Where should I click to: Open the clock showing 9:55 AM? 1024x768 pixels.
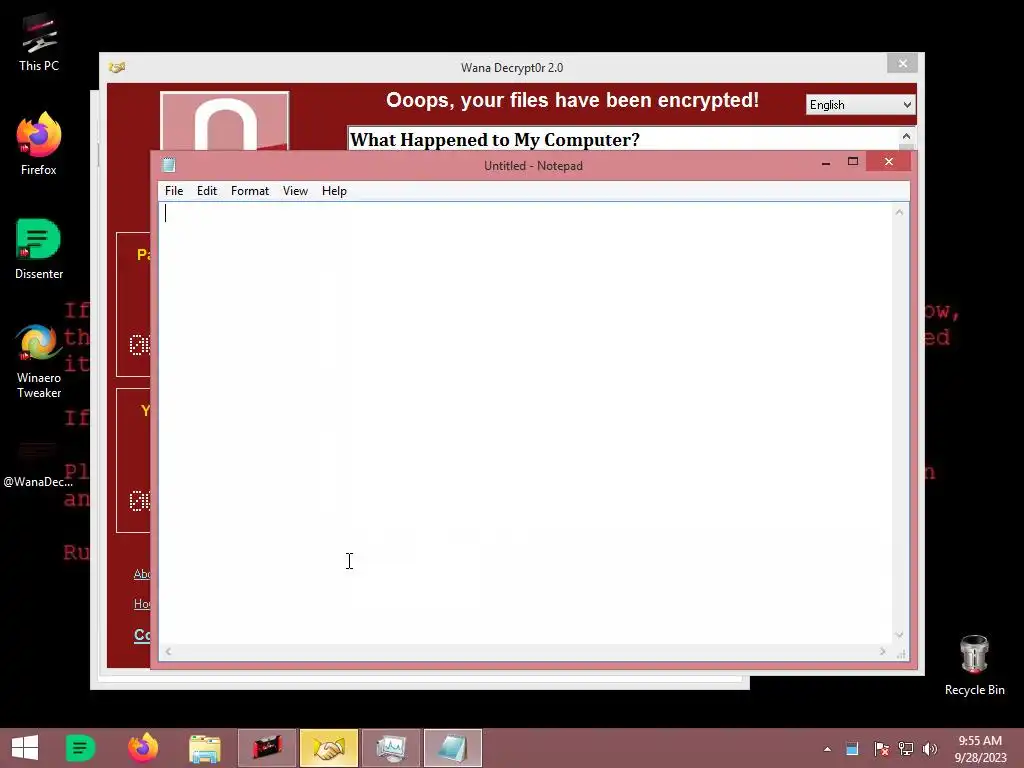[x=980, y=748]
